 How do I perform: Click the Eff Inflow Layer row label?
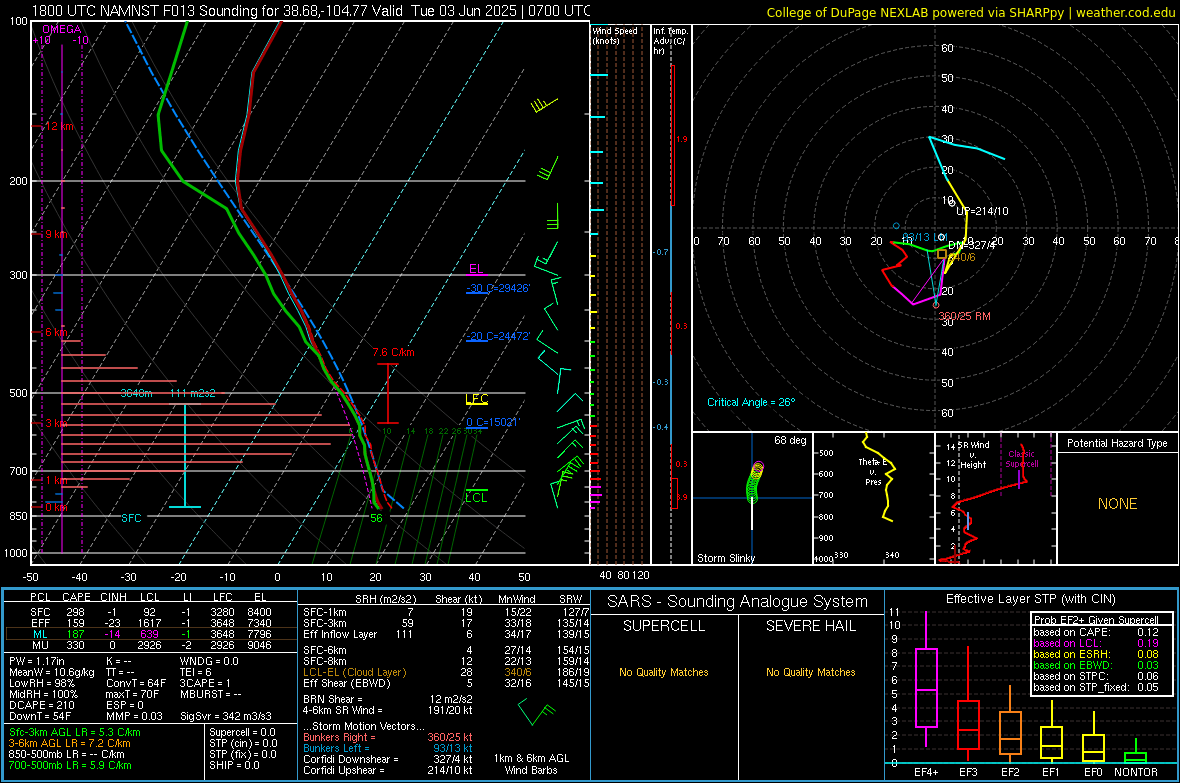pyautogui.click(x=340, y=634)
